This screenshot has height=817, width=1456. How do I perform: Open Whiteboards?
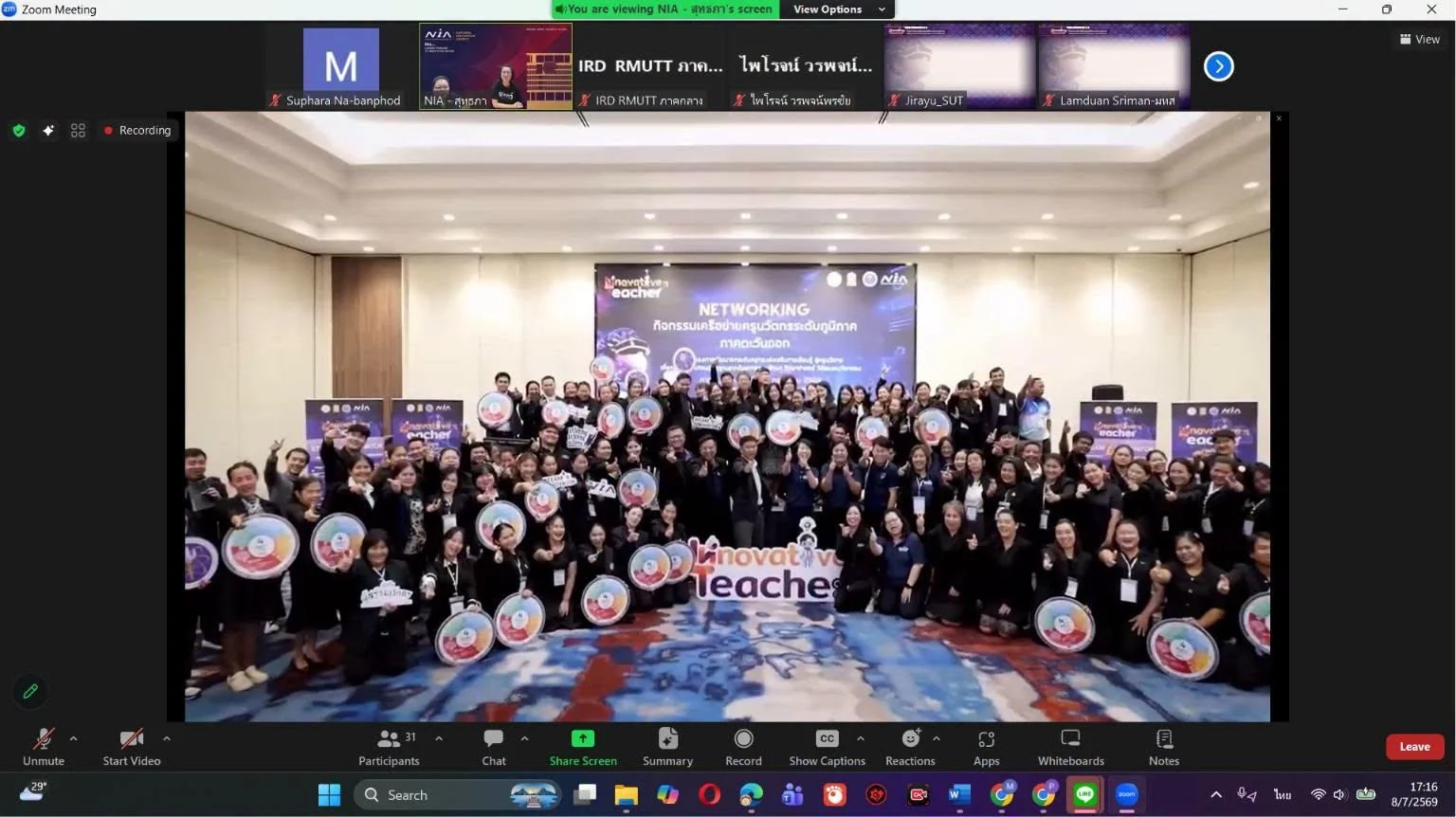[x=1071, y=747]
